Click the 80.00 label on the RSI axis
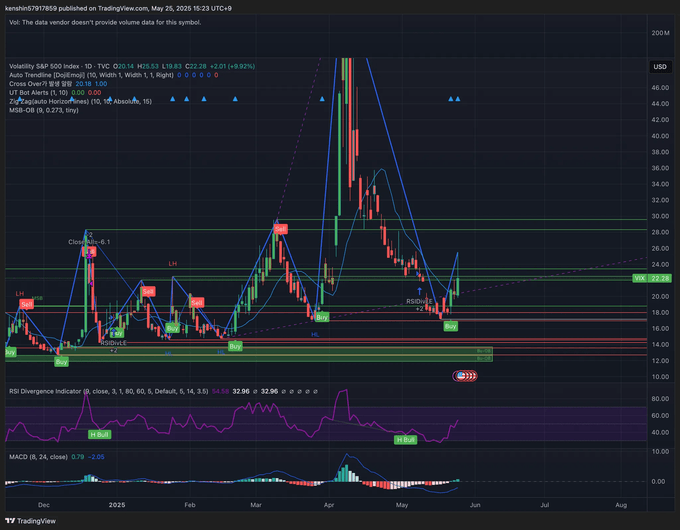This screenshot has height=530, width=680. pyautogui.click(x=660, y=399)
